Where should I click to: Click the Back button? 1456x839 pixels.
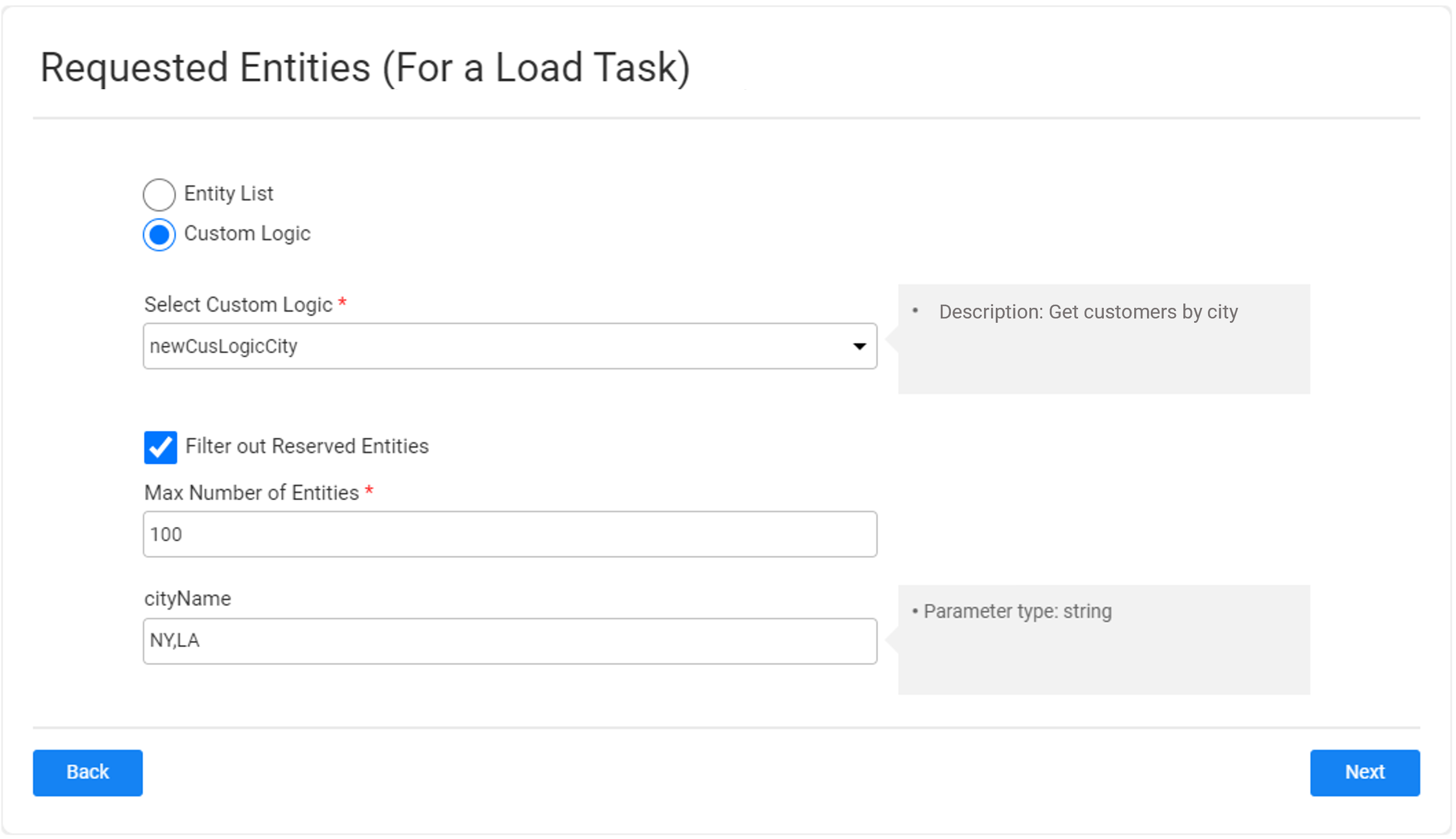coord(88,772)
